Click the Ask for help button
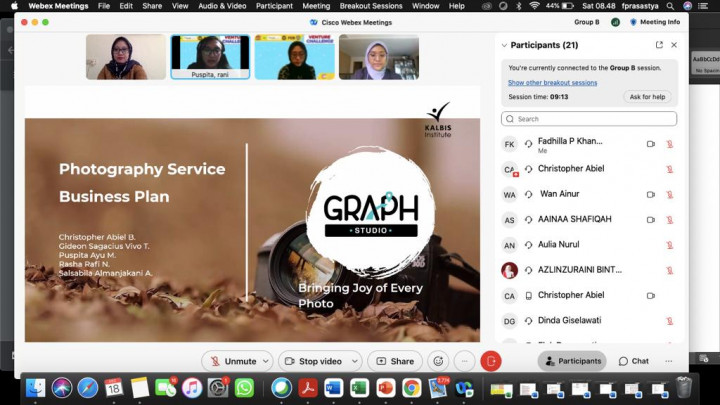 [x=646, y=97]
